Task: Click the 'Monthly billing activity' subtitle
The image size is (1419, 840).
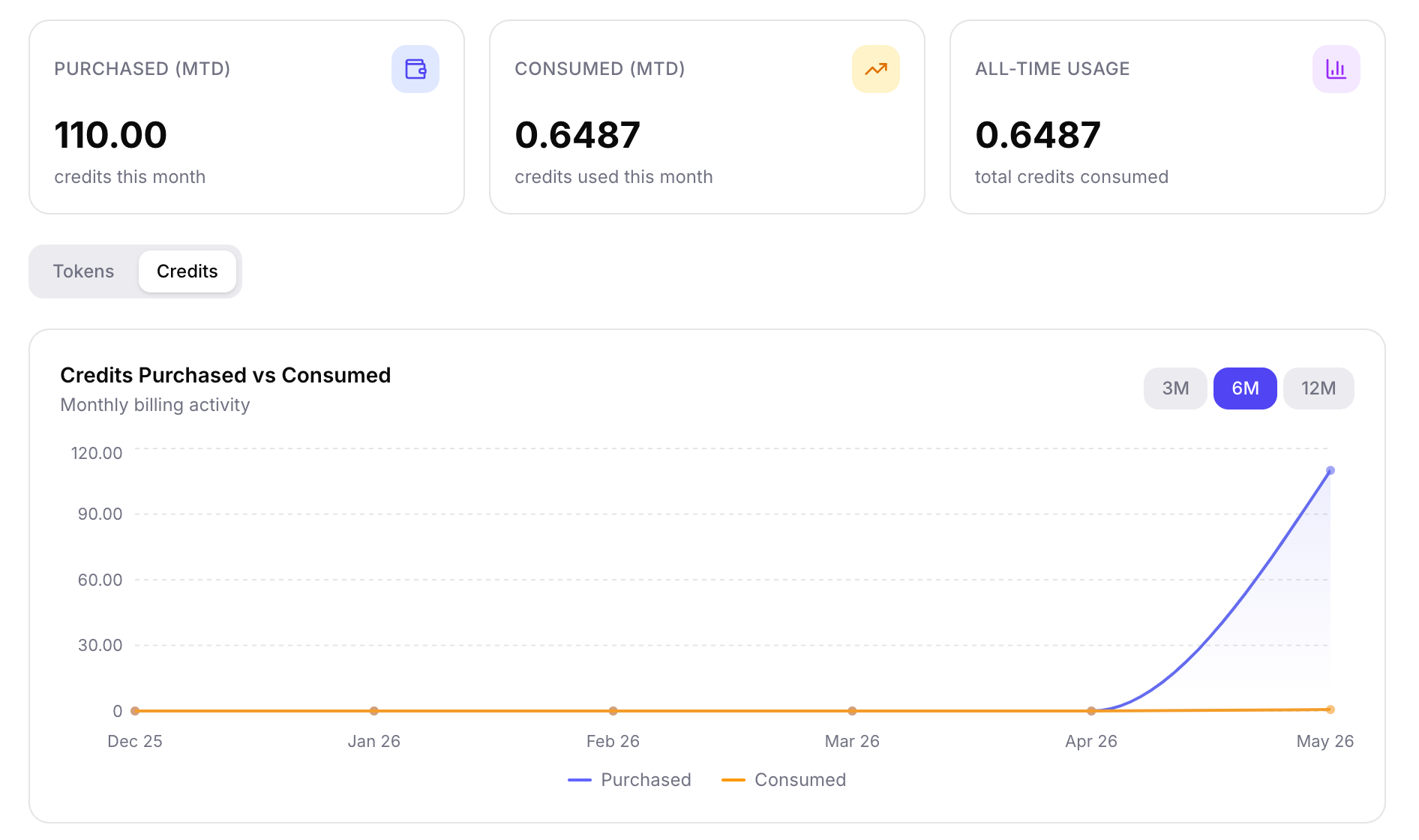Action: tap(154, 405)
